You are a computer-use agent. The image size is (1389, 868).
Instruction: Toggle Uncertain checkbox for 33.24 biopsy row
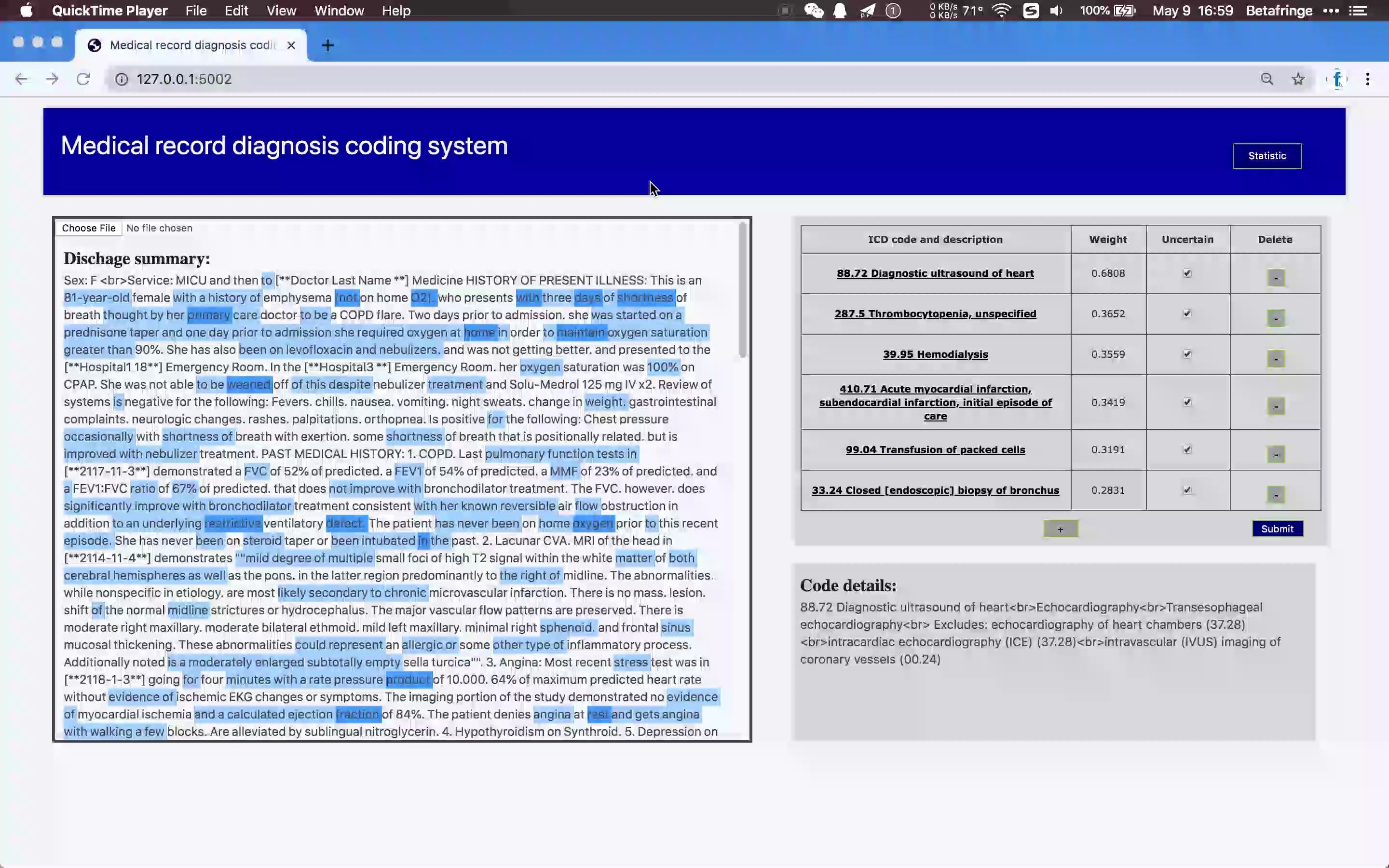[1187, 490]
